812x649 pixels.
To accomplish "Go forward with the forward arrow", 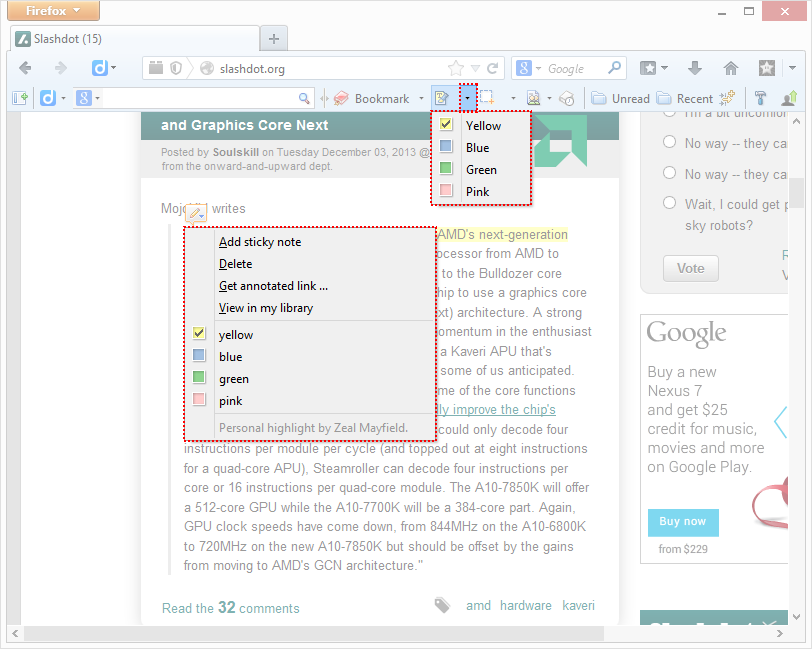I will [61, 68].
